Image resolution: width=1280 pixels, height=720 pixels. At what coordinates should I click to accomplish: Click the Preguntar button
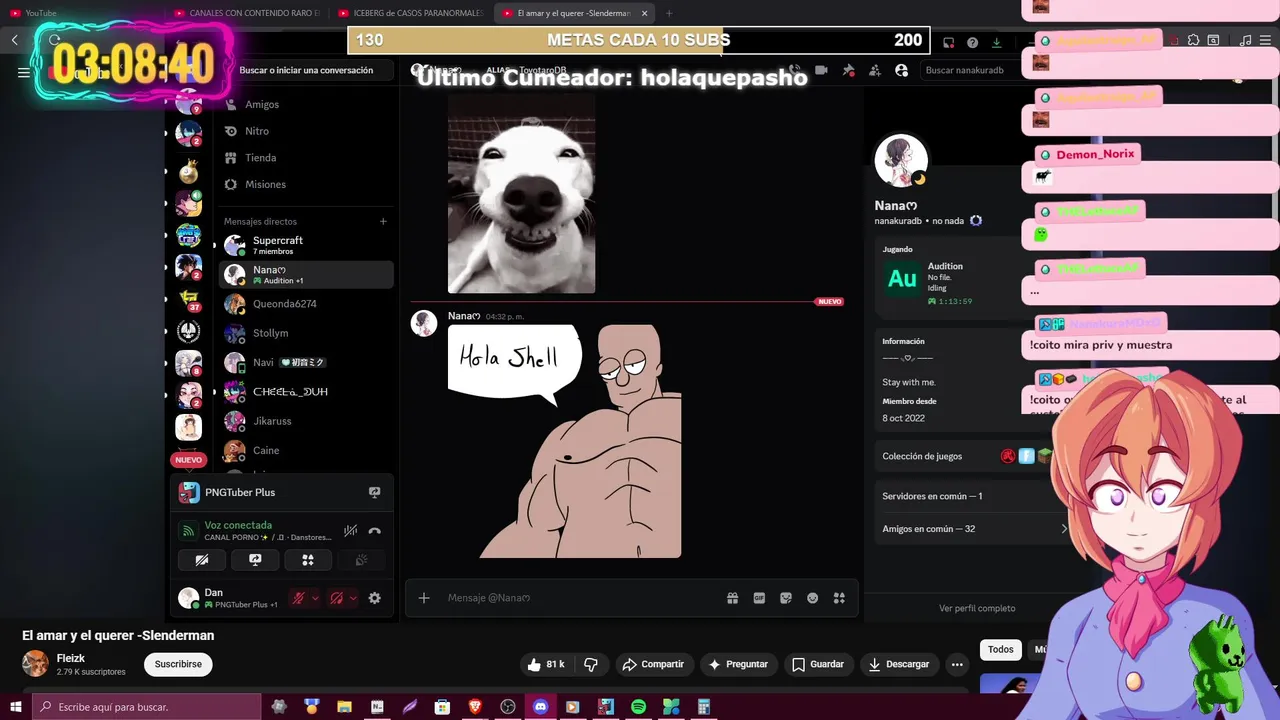tap(738, 664)
